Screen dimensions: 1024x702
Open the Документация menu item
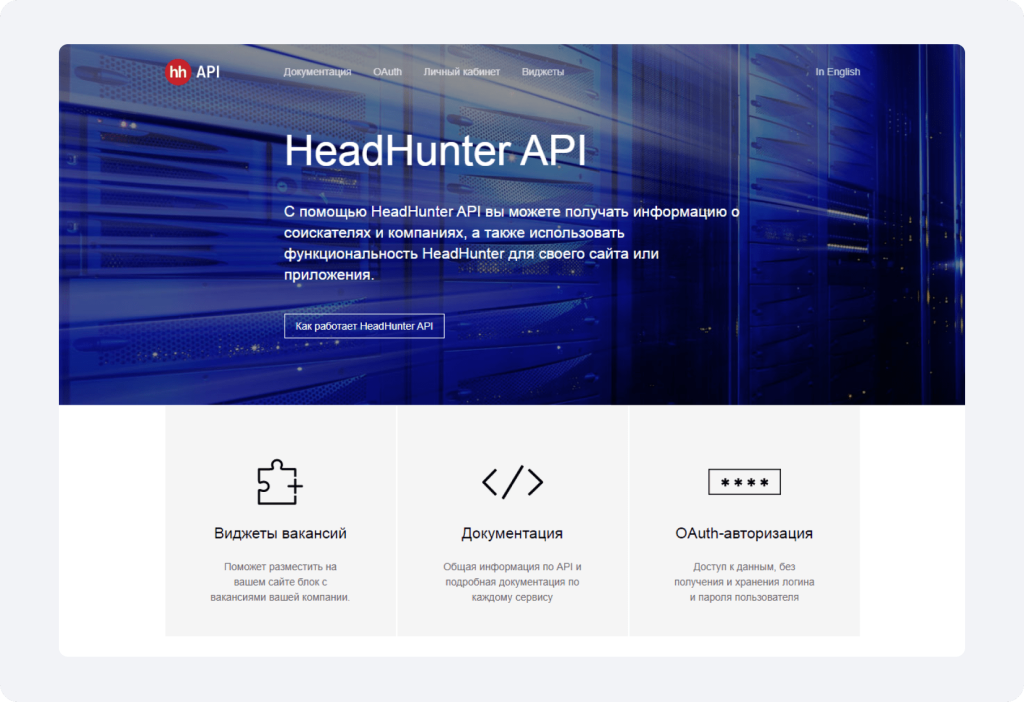[x=317, y=72]
